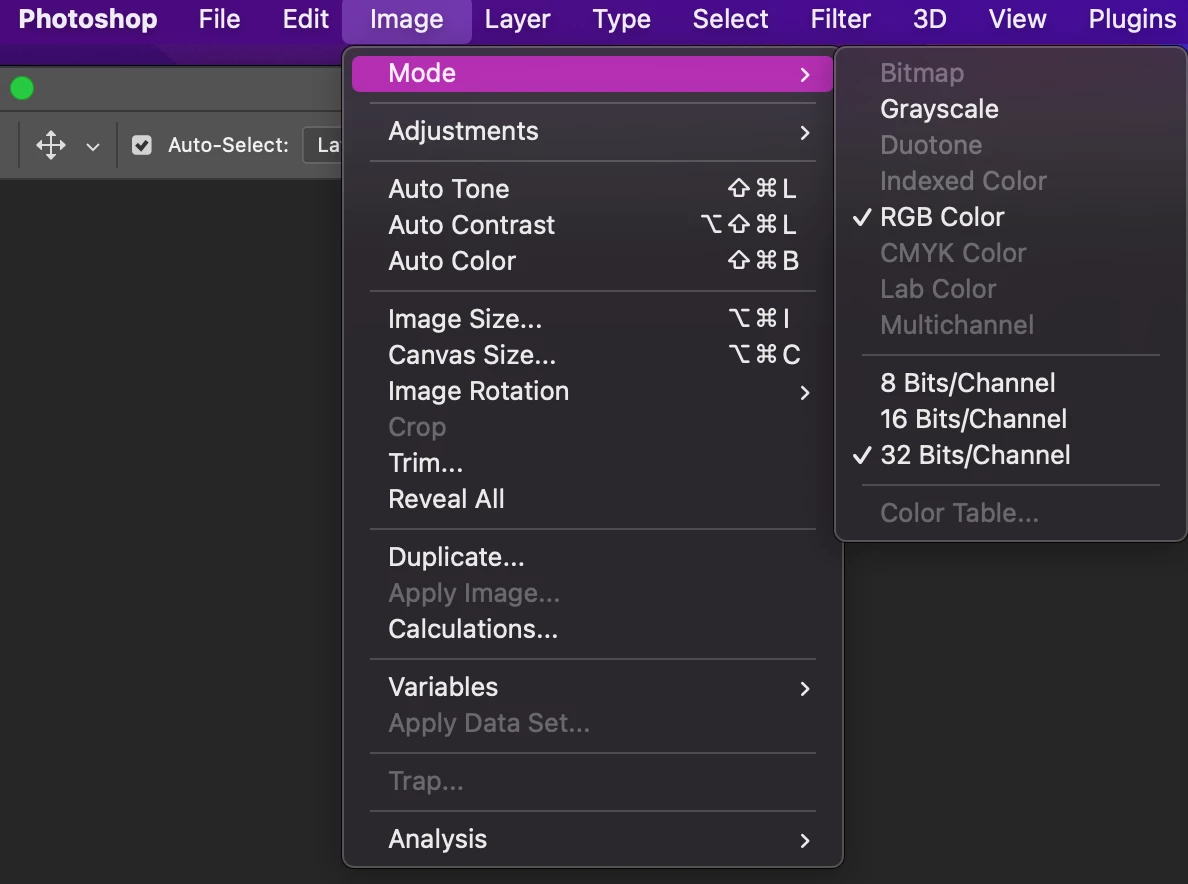The image size is (1188, 884).
Task: Expand the Adjustments submenu
Action: [592, 132]
